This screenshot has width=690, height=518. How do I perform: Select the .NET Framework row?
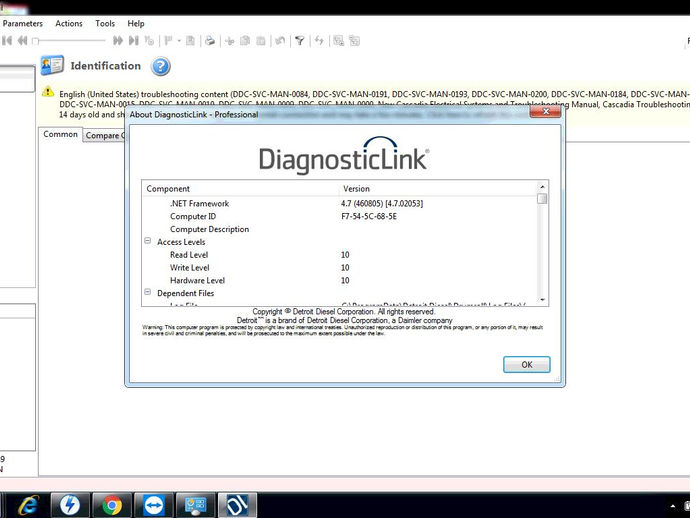[340, 203]
